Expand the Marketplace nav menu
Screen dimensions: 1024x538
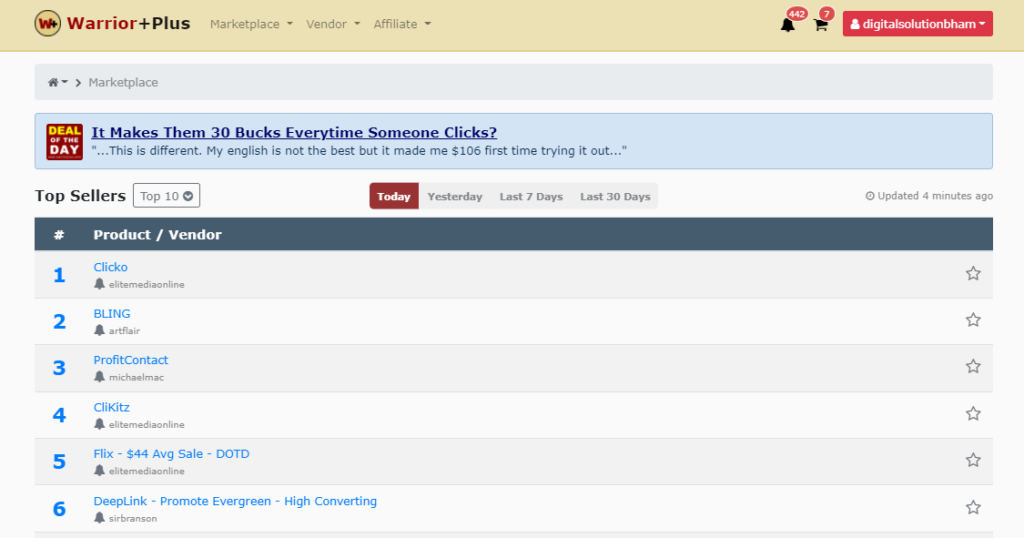[251, 24]
